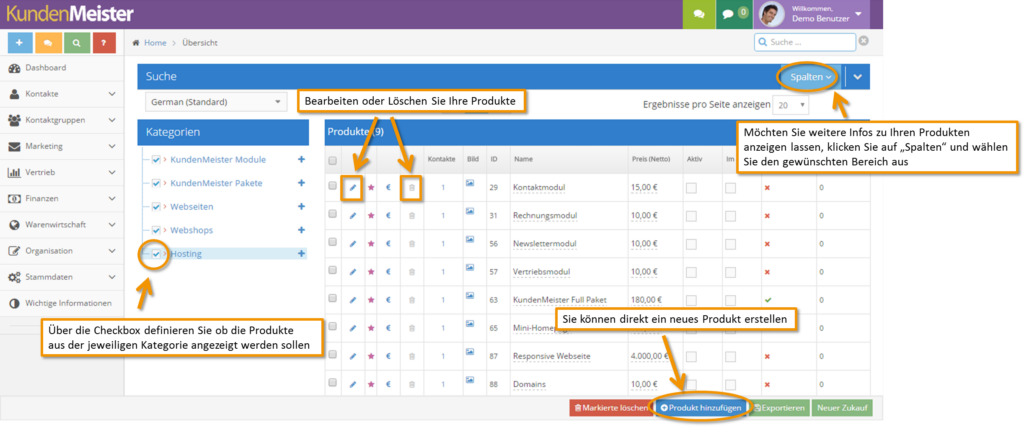Image resolution: width=1024 pixels, height=427 pixels.
Task: Open the message notifications icon showing 0
Action: tap(734, 14)
